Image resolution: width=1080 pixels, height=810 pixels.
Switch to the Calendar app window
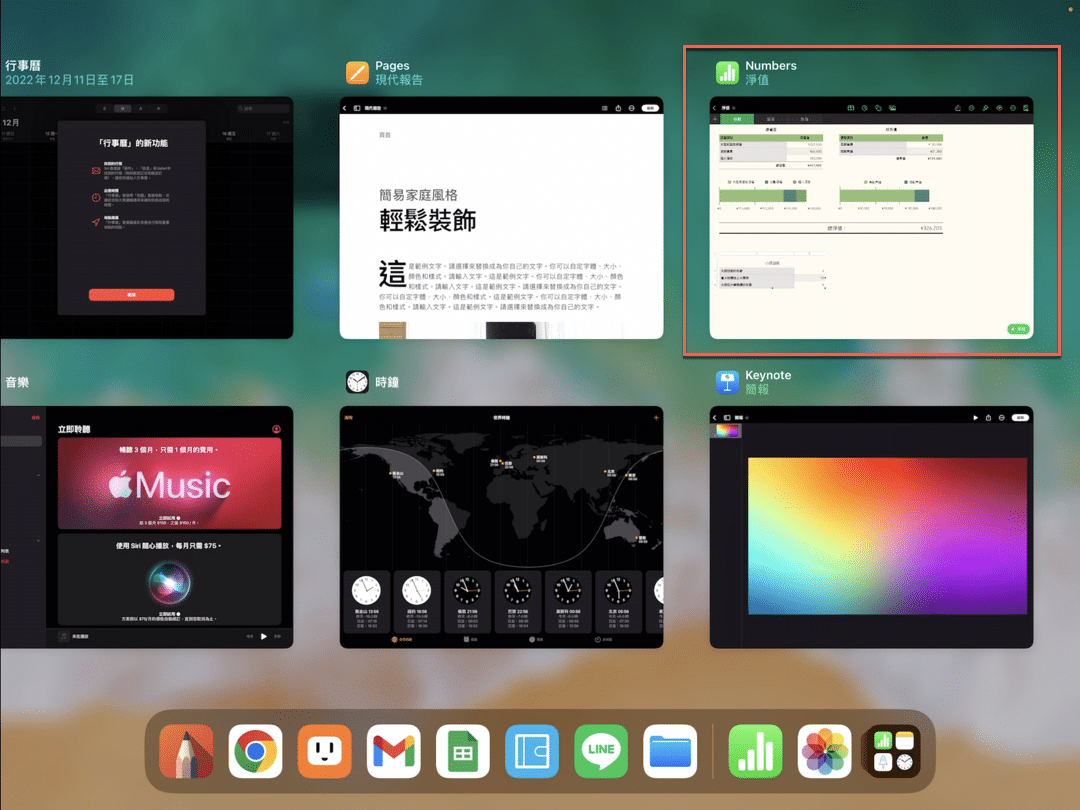point(147,218)
